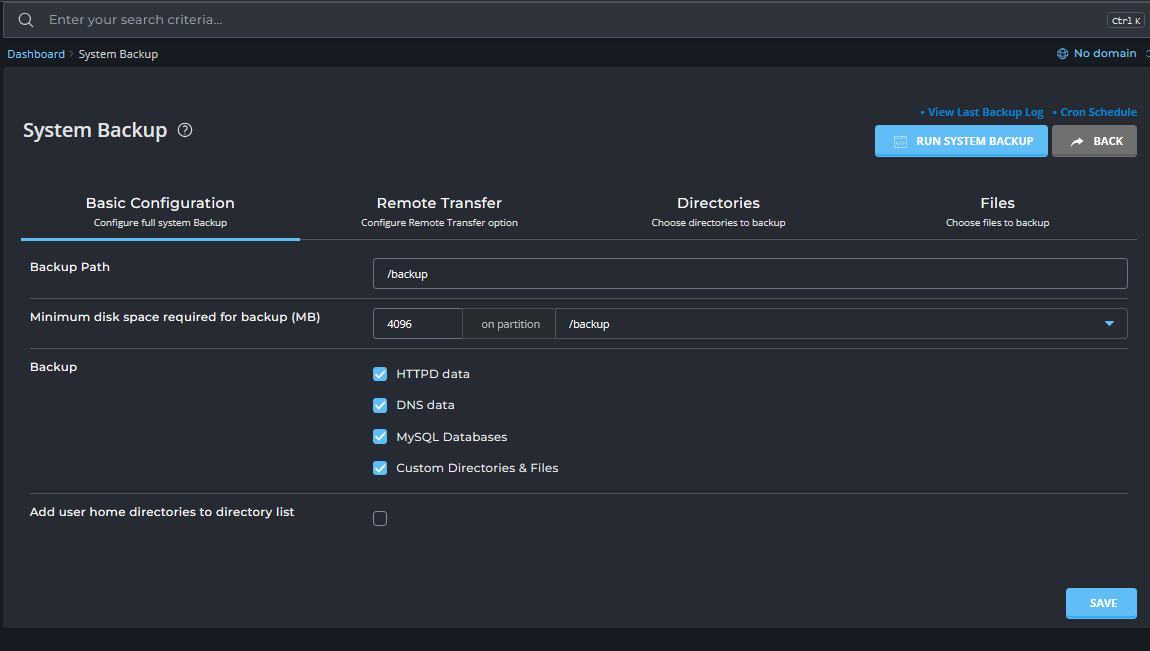Open the Cron Schedule link
This screenshot has width=1150, height=651.
[x=1097, y=112]
